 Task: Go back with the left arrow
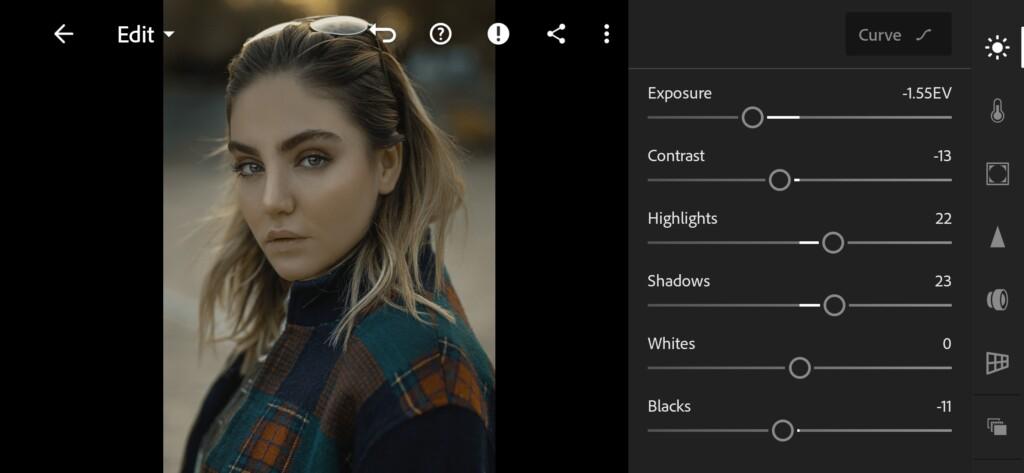click(x=63, y=34)
